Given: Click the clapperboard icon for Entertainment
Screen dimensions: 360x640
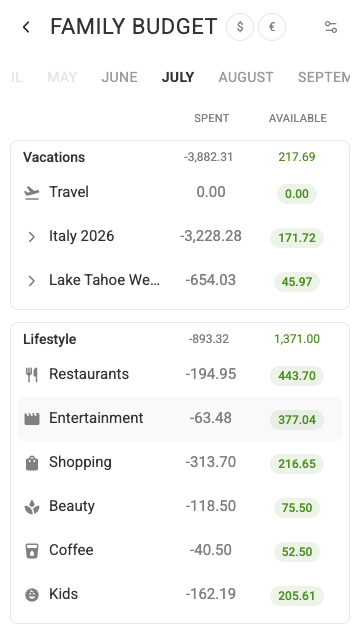Looking at the screenshot, I should 32,419.
